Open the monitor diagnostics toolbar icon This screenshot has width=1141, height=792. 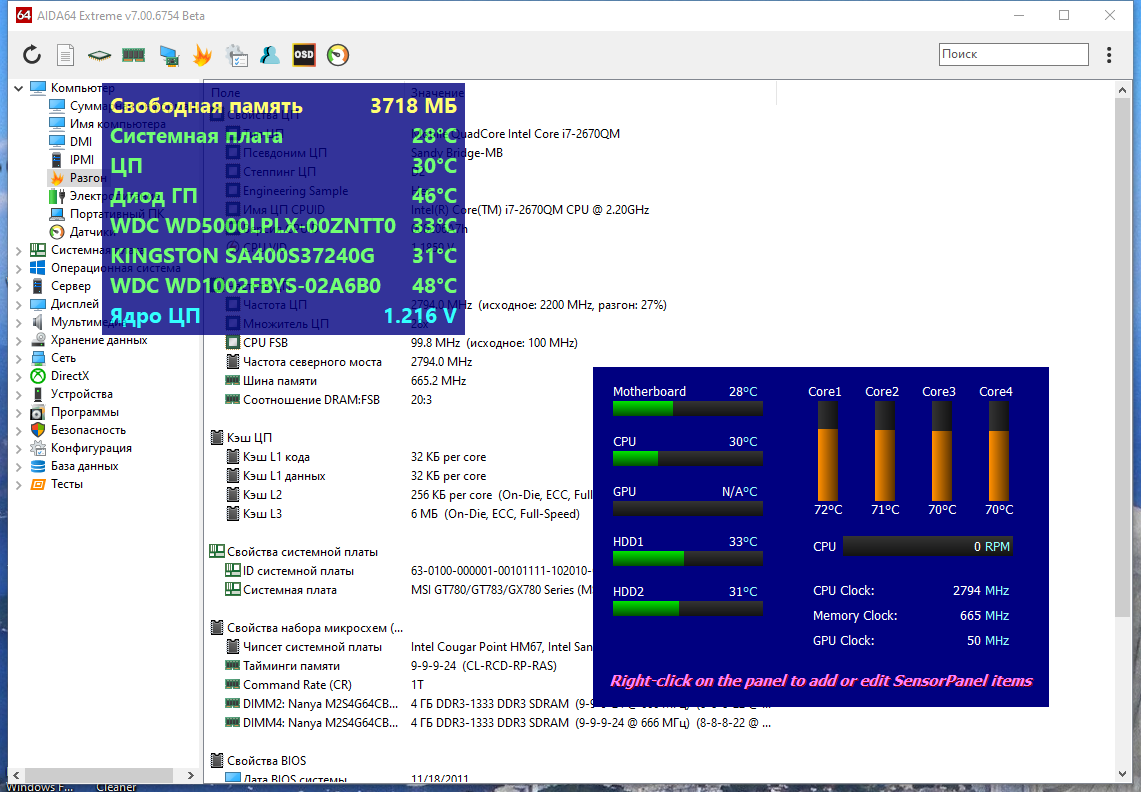click(x=170, y=55)
